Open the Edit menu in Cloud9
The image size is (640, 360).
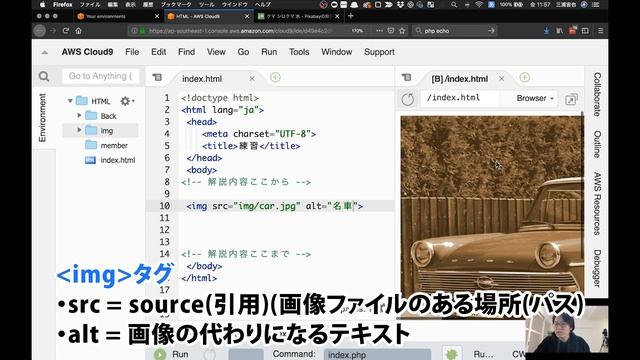pos(158,52)
